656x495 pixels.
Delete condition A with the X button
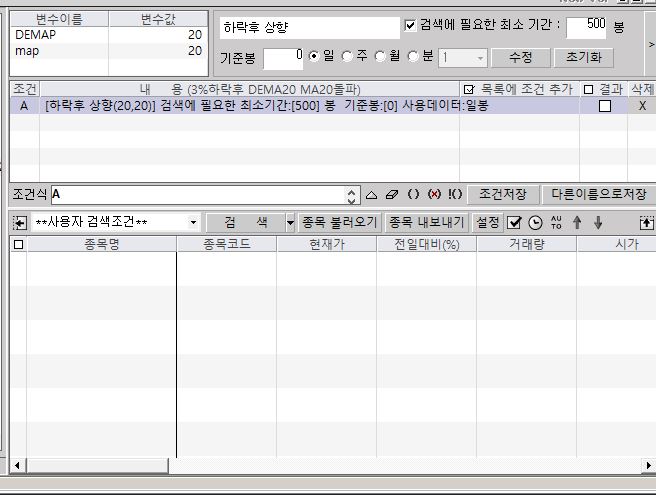coord(642,106)
